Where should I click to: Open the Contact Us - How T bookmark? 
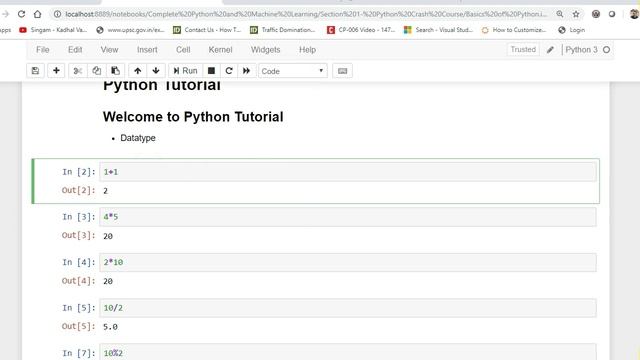tap(207, 30)
